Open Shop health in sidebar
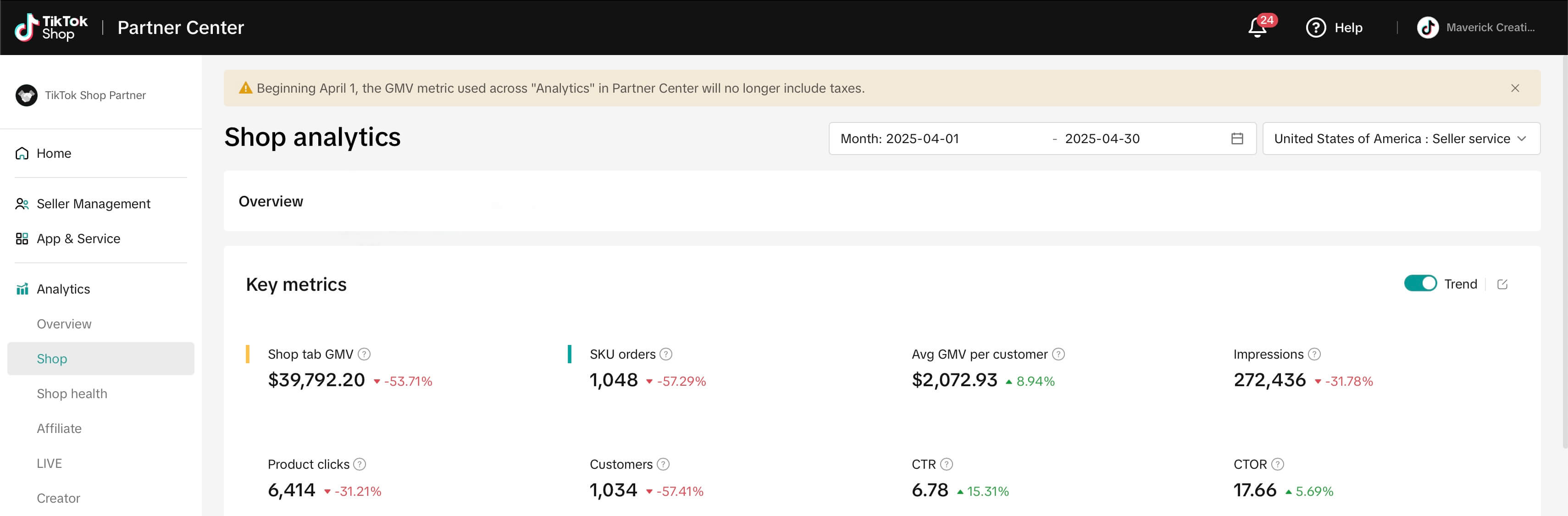 (72, 394)
